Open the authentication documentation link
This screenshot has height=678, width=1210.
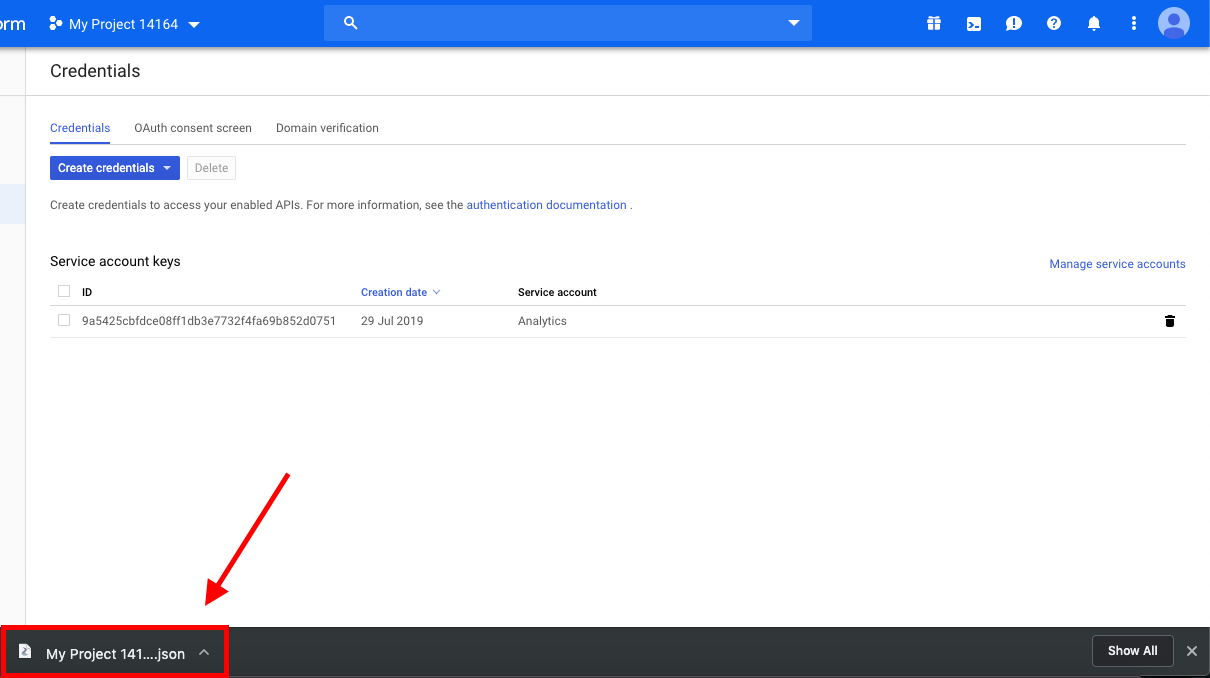click(x=547, y=205)
